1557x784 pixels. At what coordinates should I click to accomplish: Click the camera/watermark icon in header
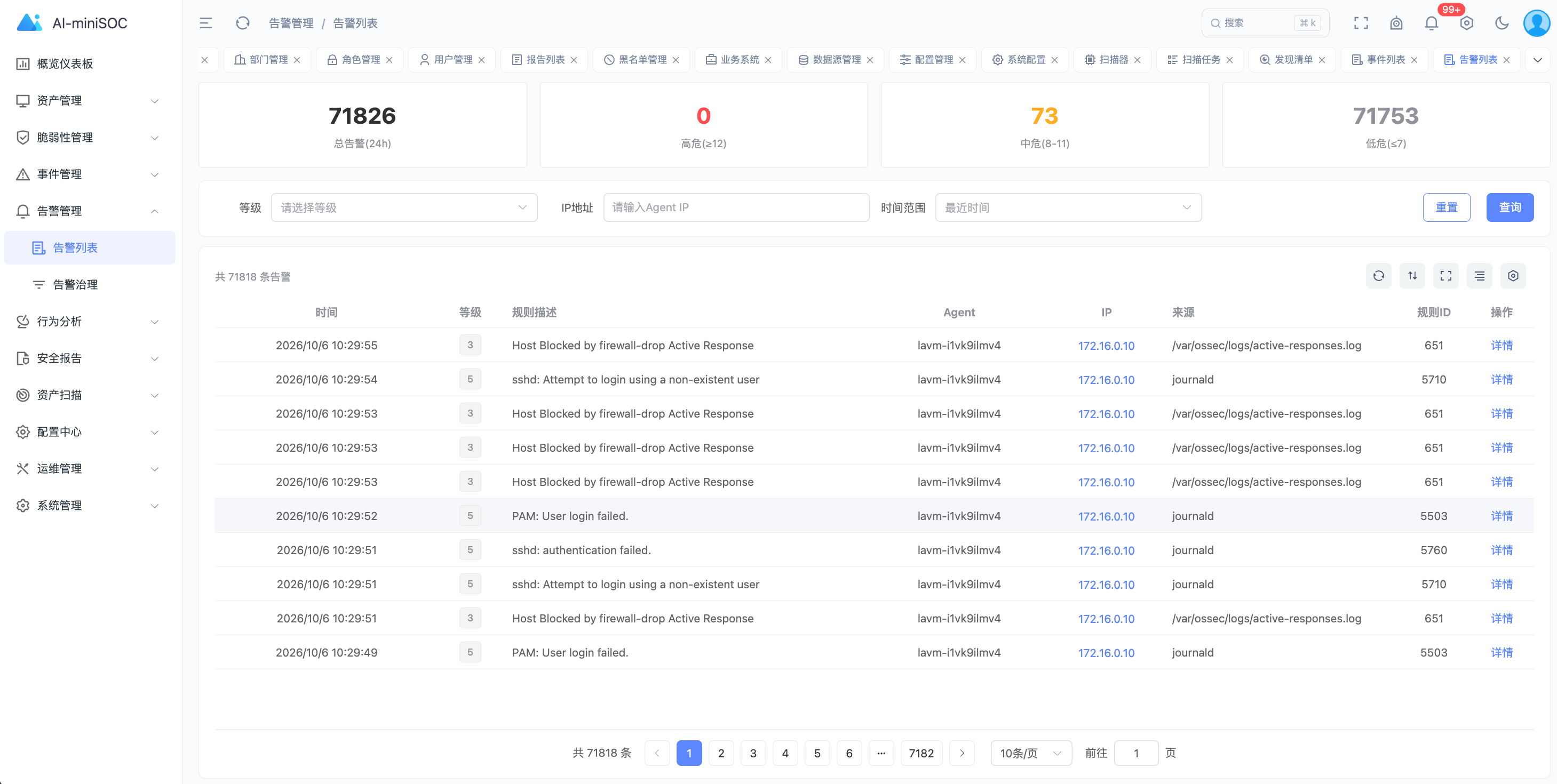coord(1396,23)
